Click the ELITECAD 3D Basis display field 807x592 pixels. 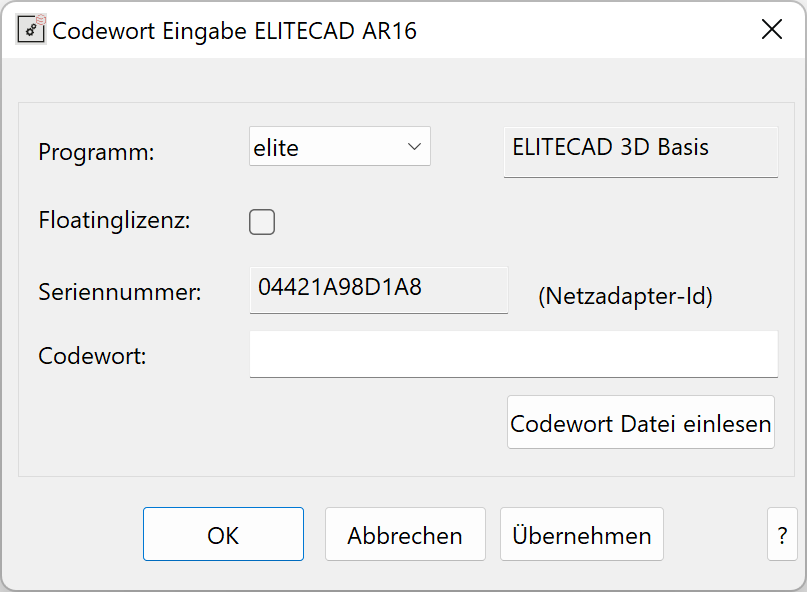click(640, 152)
